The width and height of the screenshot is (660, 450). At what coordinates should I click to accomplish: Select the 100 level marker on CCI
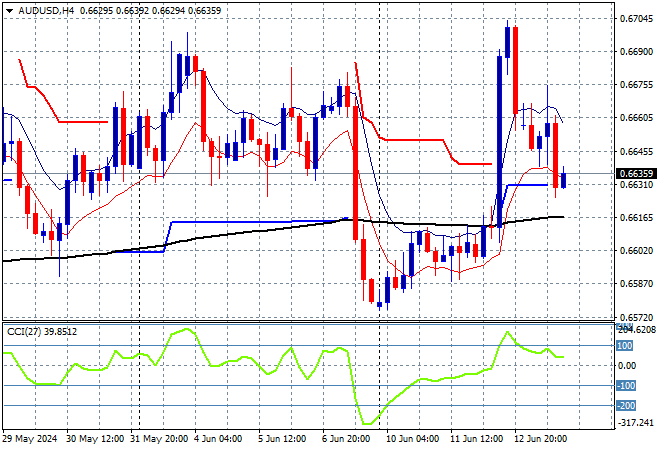pyautogui.click(x=625, y=346)
